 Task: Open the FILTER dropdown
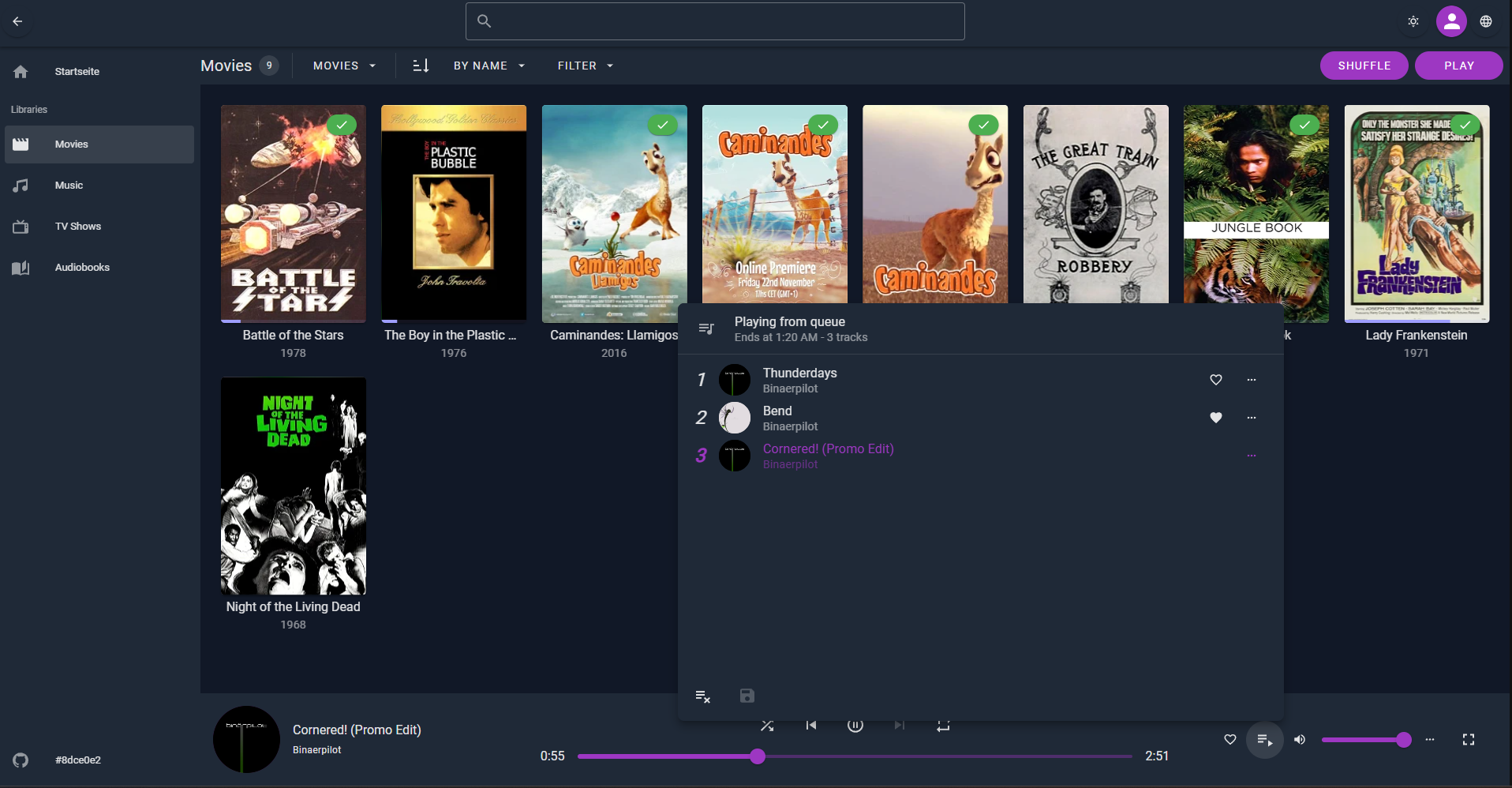coord(585,66)
